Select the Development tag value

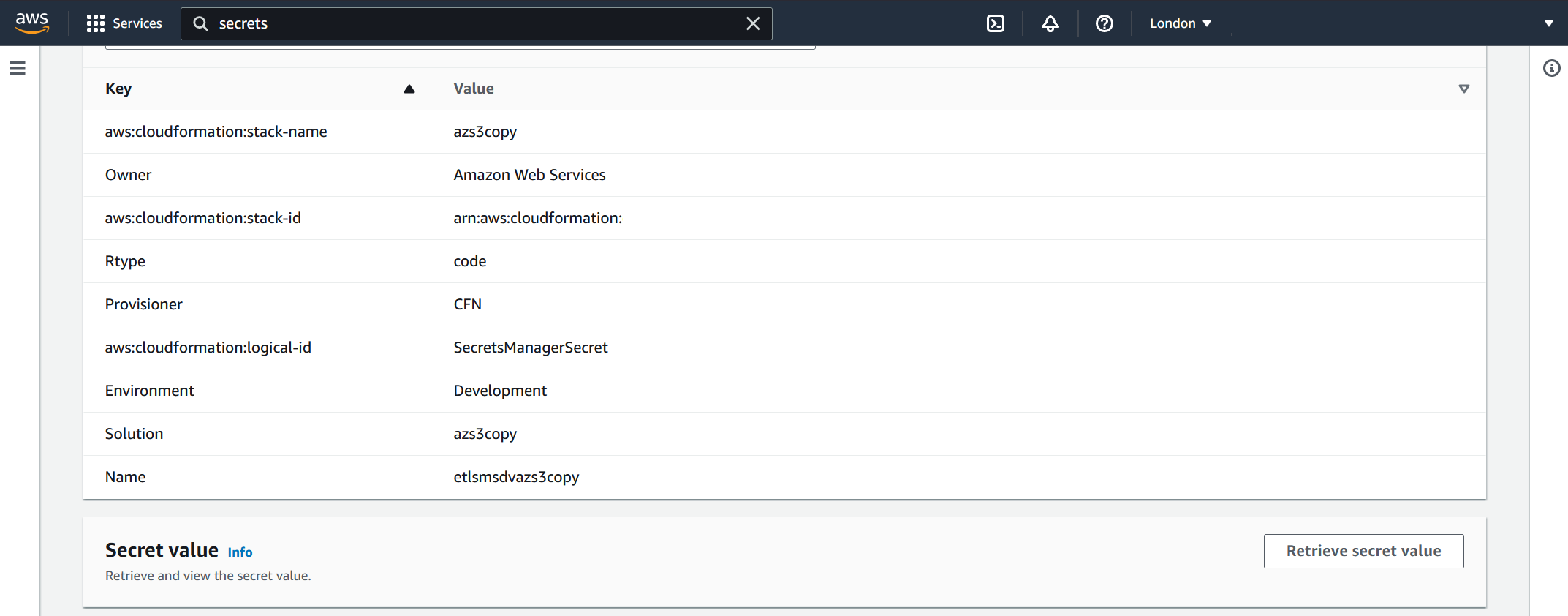click(500, 391)
